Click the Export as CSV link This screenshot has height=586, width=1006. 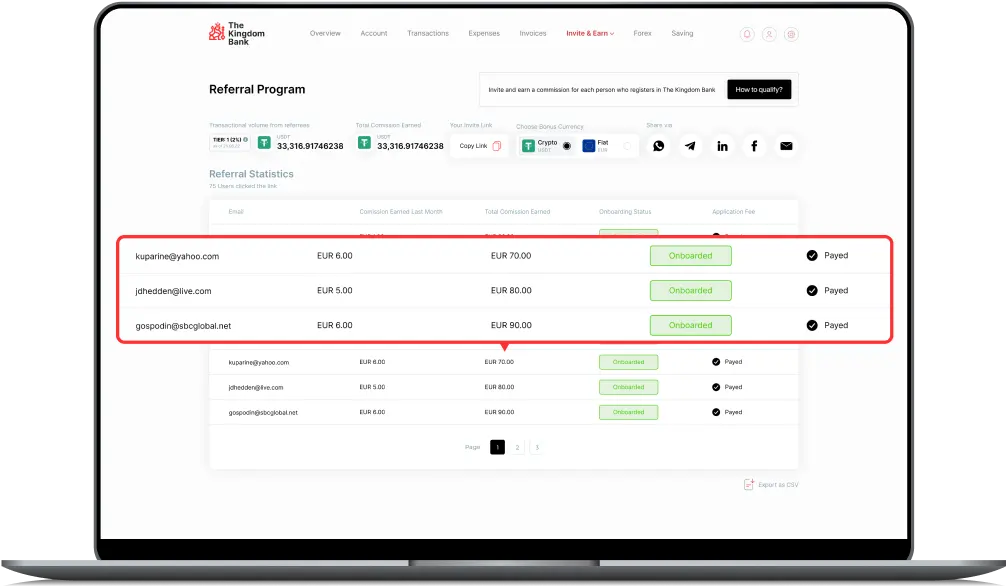pyautogui.click(x=771, y=485)
